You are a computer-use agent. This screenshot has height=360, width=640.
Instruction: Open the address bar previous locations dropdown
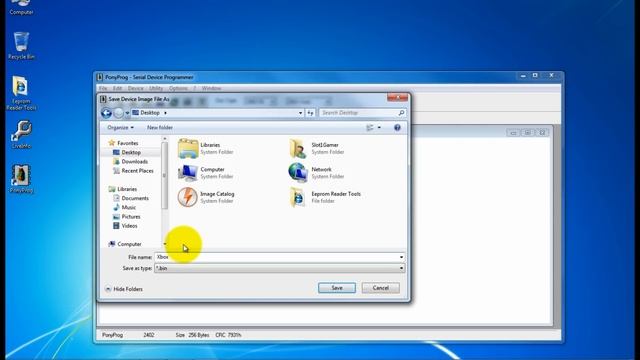click(x=300, y=113)
